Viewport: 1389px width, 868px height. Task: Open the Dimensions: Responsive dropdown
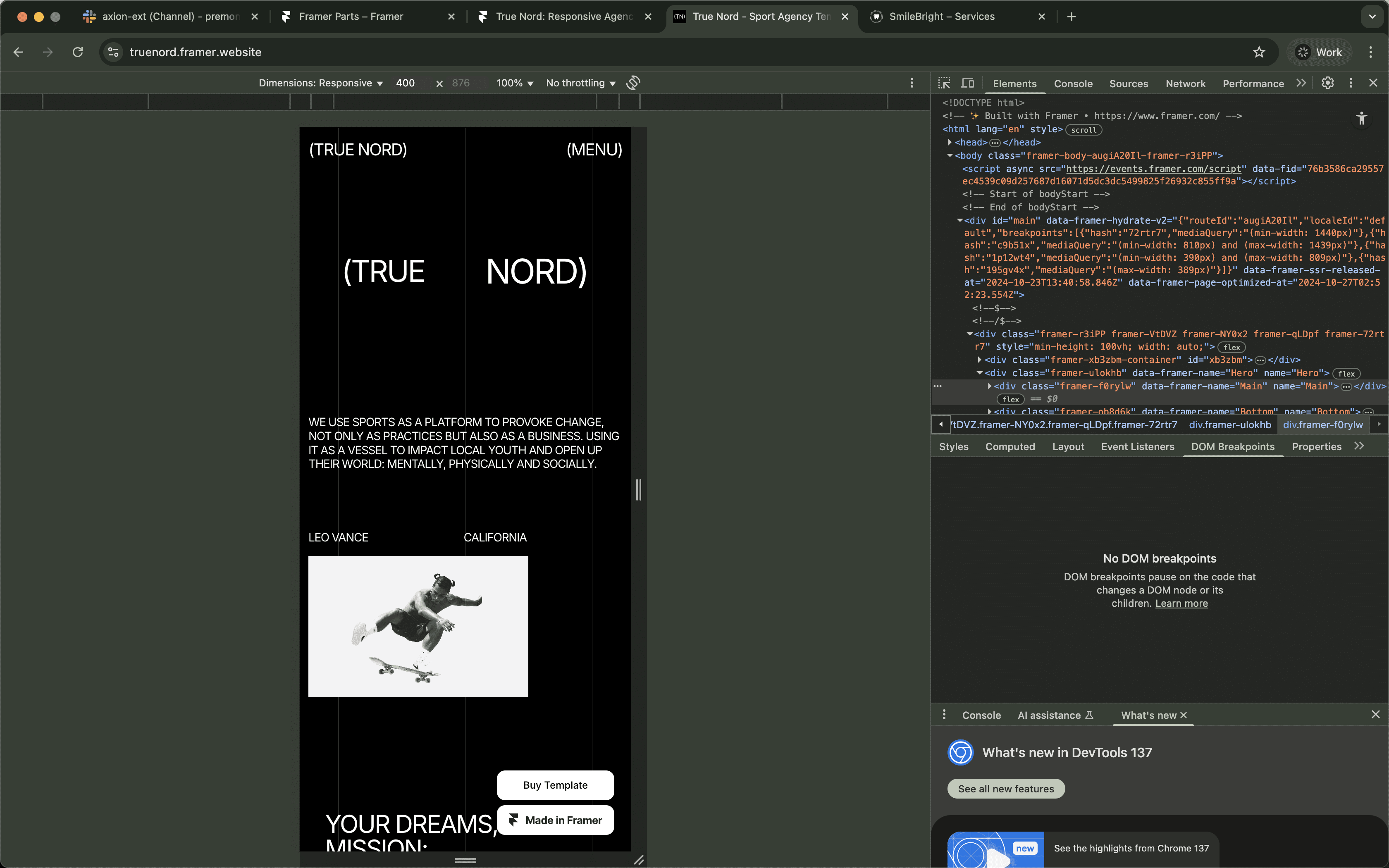point(320,83)
